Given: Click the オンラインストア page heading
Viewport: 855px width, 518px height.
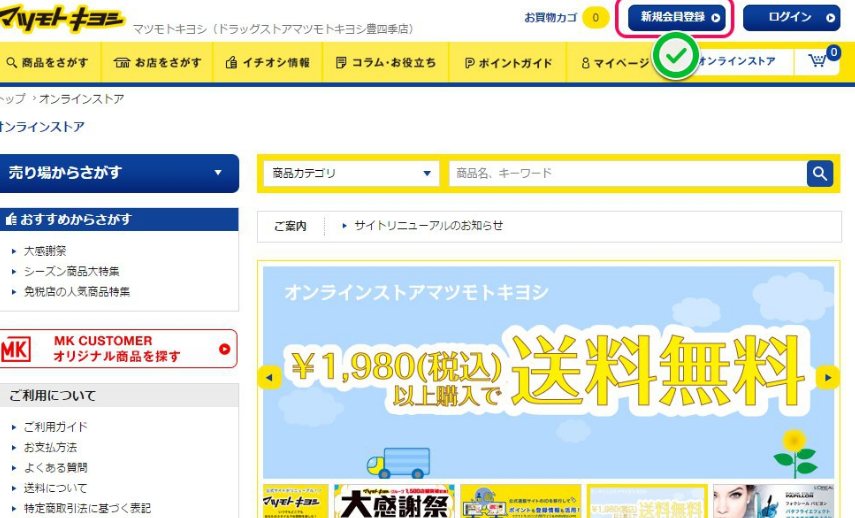Looking at the screenshot, I should (43, 127).
